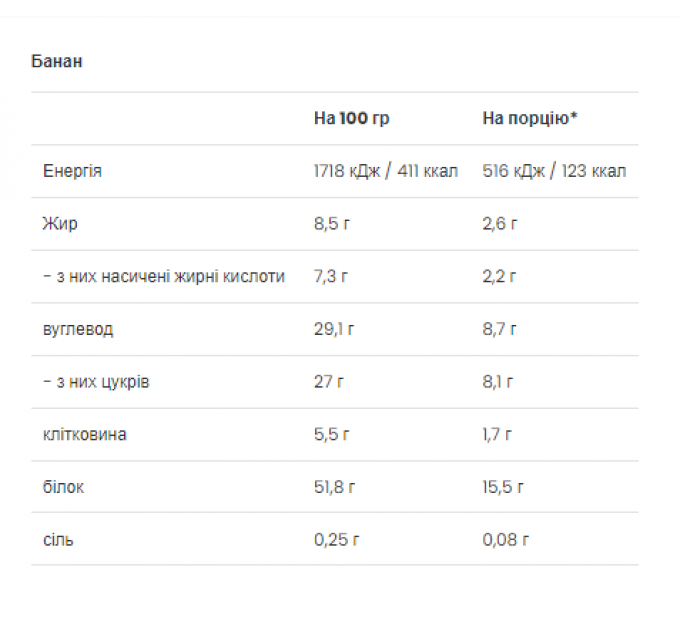The width and height of the screenshot is (680, 630).
Task: Click the сіль row label
Action: pyautogui.click(x=58, y=540)
